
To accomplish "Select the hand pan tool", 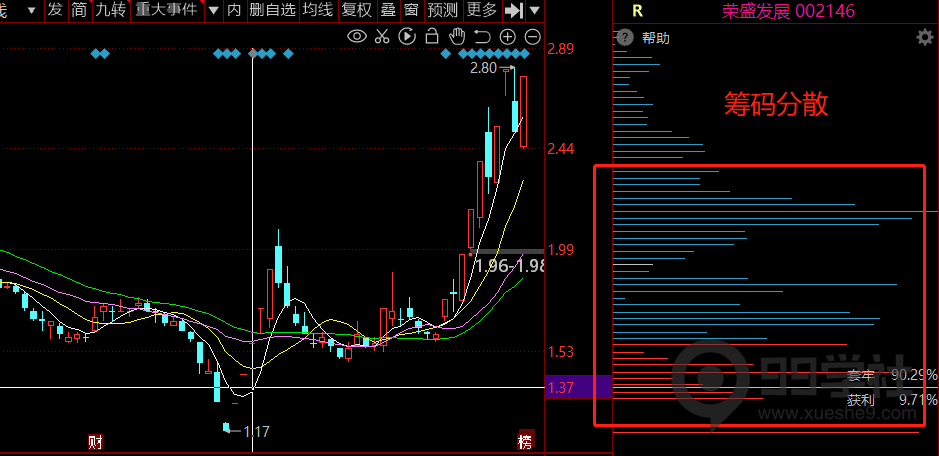I will (x=457, y=36).
